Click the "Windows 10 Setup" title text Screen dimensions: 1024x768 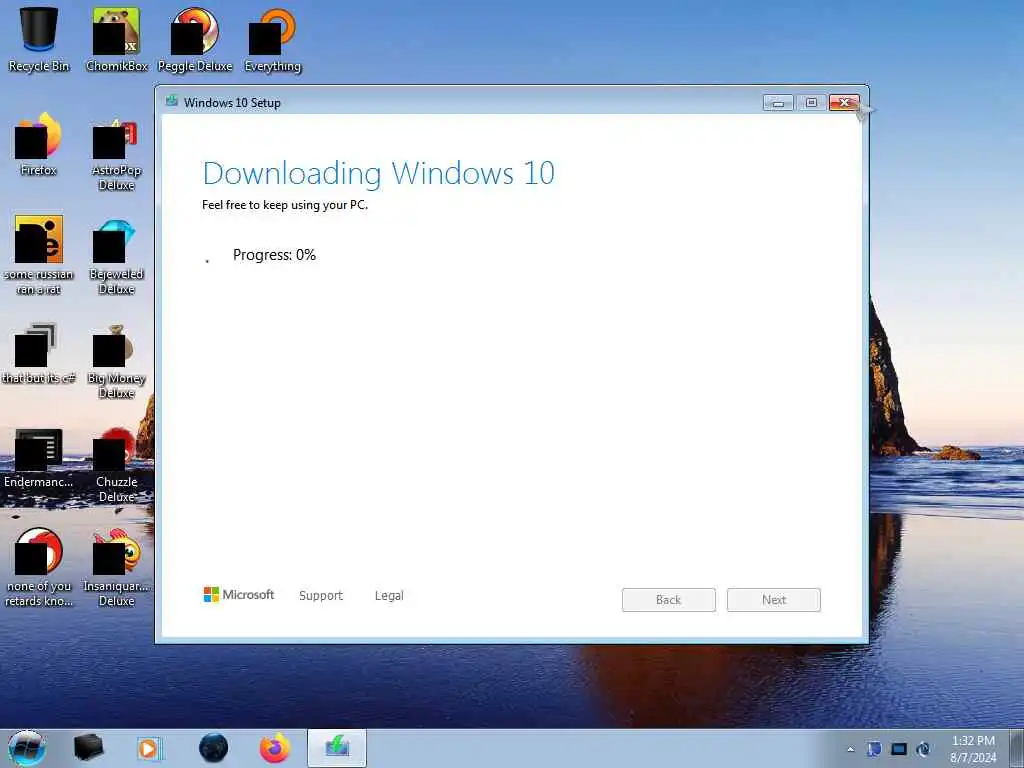pyautogui.click(x=232, y=103)
